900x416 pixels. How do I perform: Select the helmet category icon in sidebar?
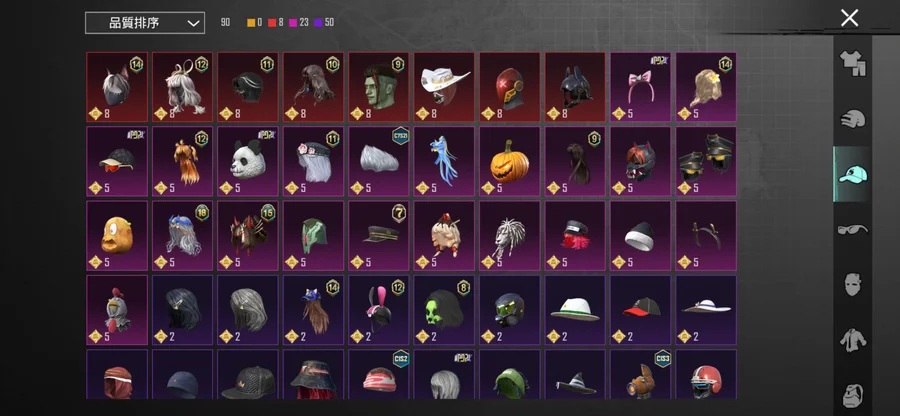pyautogui.click(x=852, y=119)
